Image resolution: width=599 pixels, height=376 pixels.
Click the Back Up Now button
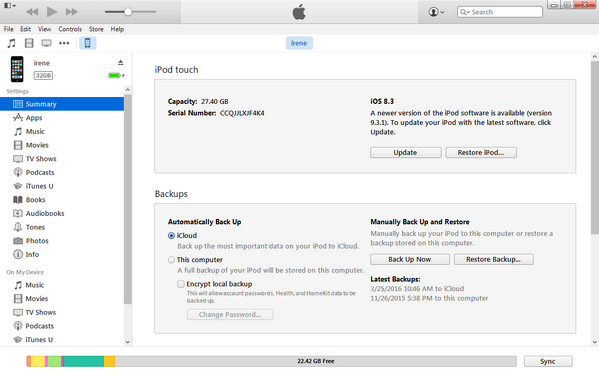[410, 259]
